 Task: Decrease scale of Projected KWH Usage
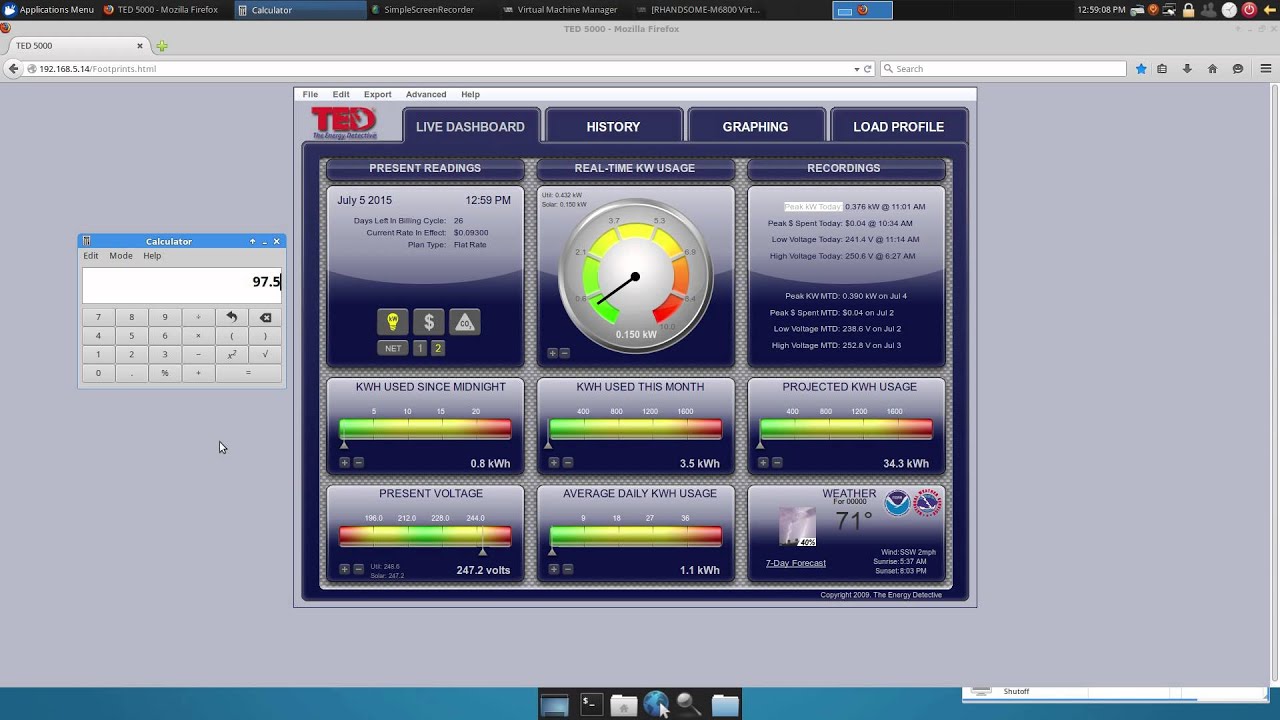777,462
